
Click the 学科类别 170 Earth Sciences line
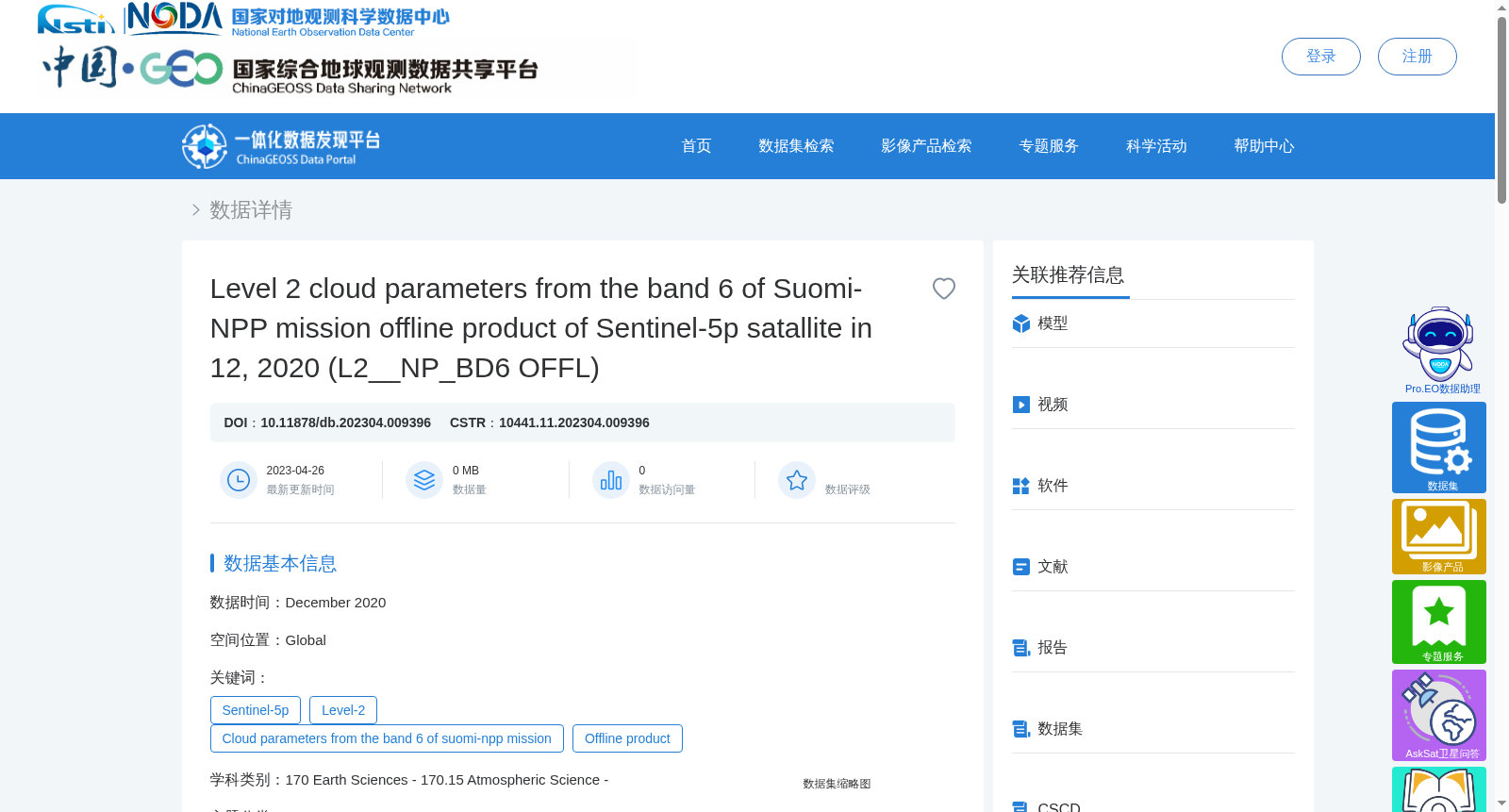409,780
